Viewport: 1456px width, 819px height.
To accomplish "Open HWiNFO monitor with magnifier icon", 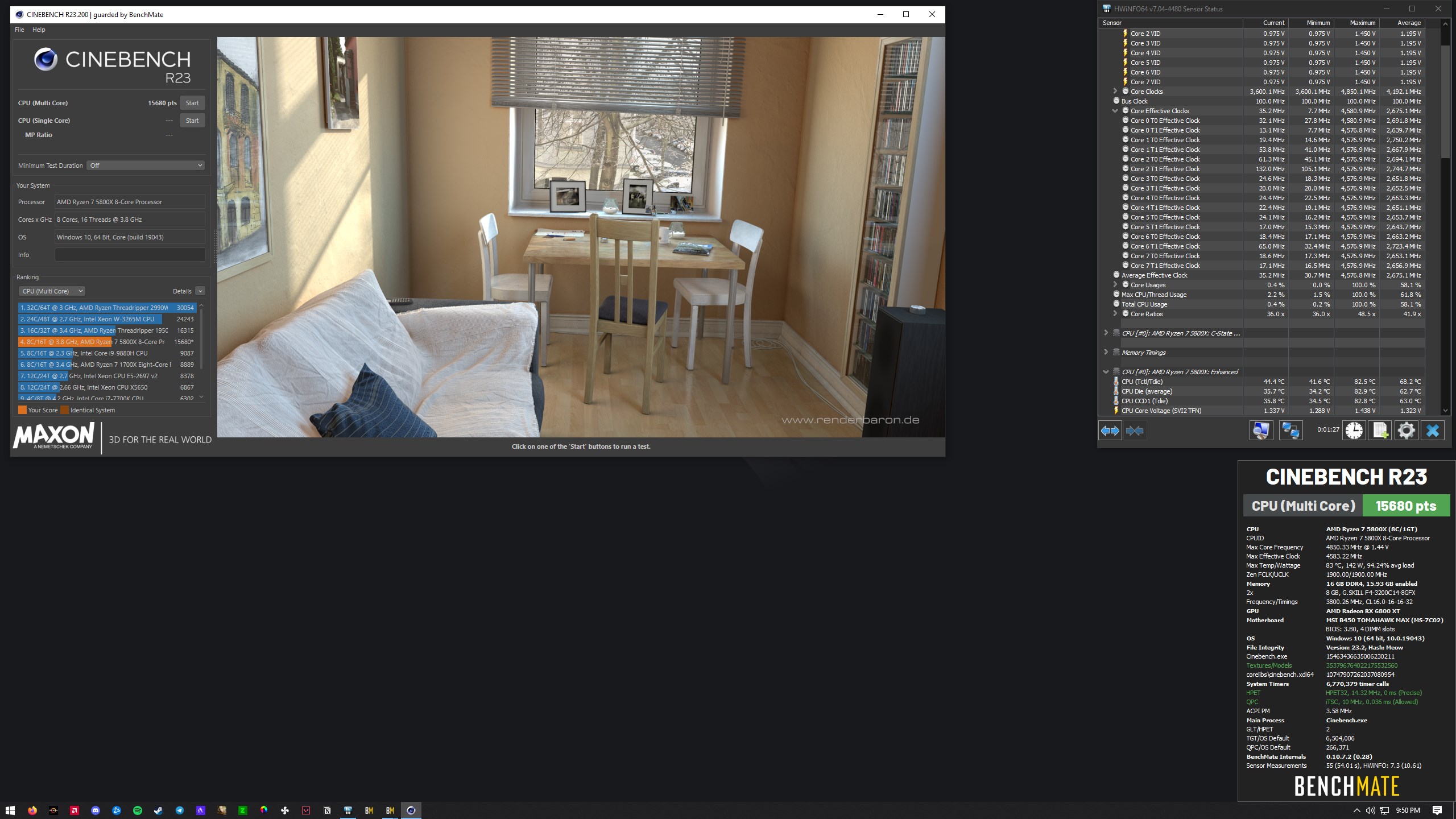I will [1261, 431].
